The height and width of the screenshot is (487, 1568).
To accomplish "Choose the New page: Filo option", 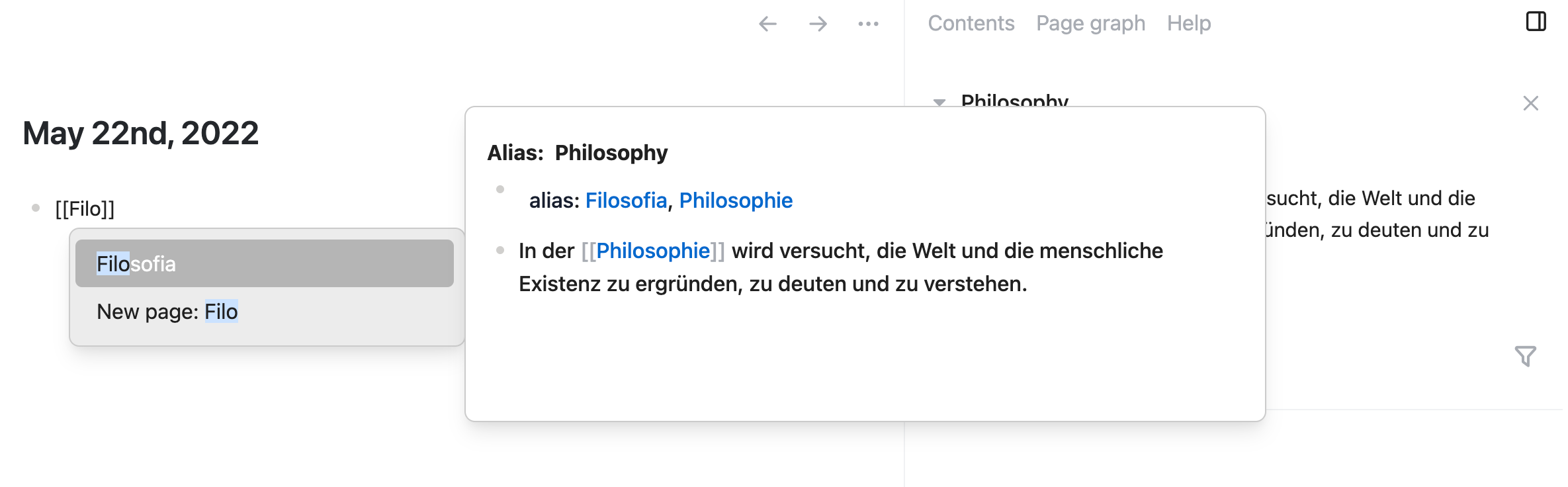I will click(x=169, y=310).
